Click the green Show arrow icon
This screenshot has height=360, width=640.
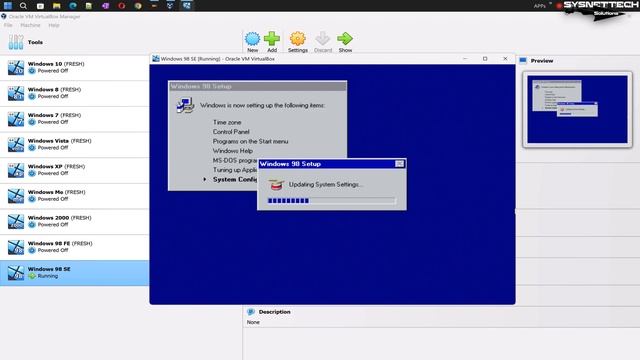345,39
